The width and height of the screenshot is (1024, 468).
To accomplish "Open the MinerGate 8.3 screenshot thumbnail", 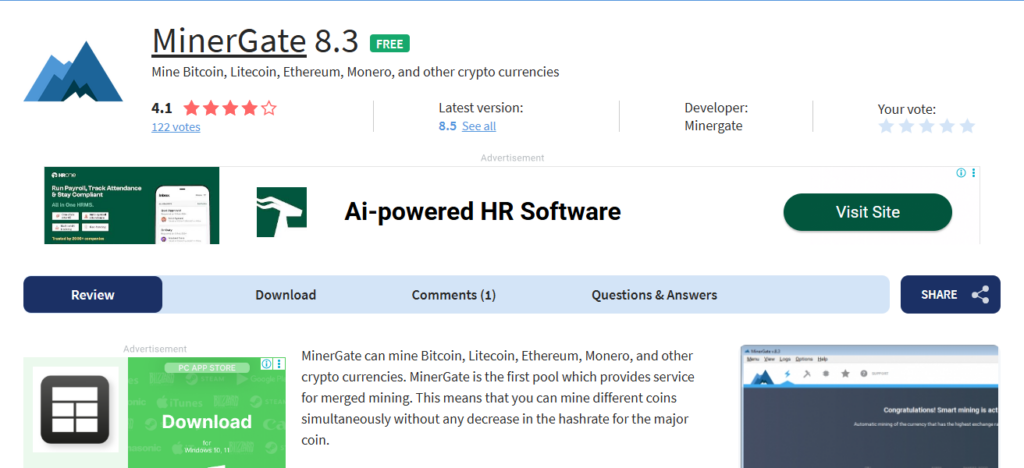I will tap(869, 406).
